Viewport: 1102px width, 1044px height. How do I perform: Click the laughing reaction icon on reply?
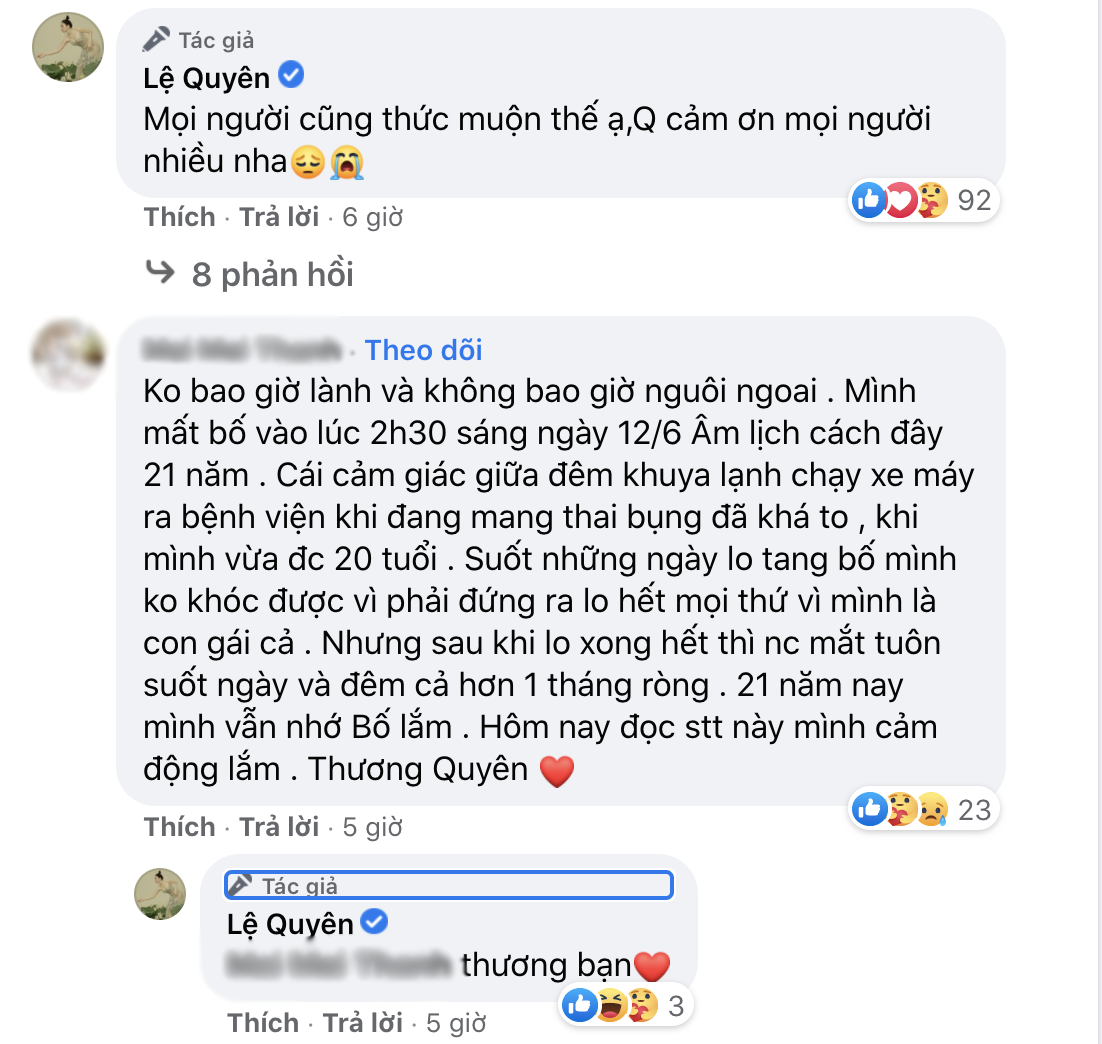point(611,1005)
